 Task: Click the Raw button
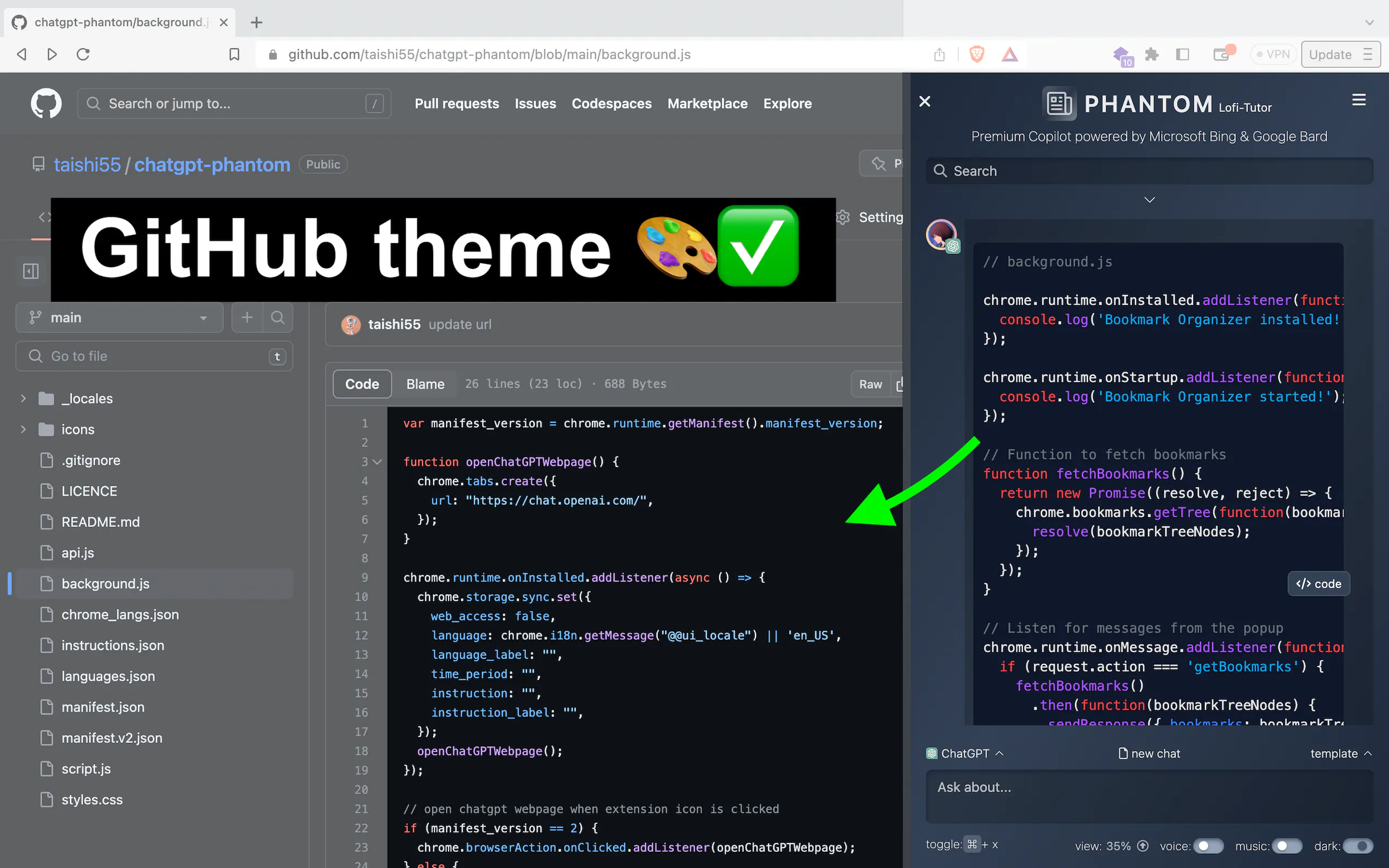[870, 384]
